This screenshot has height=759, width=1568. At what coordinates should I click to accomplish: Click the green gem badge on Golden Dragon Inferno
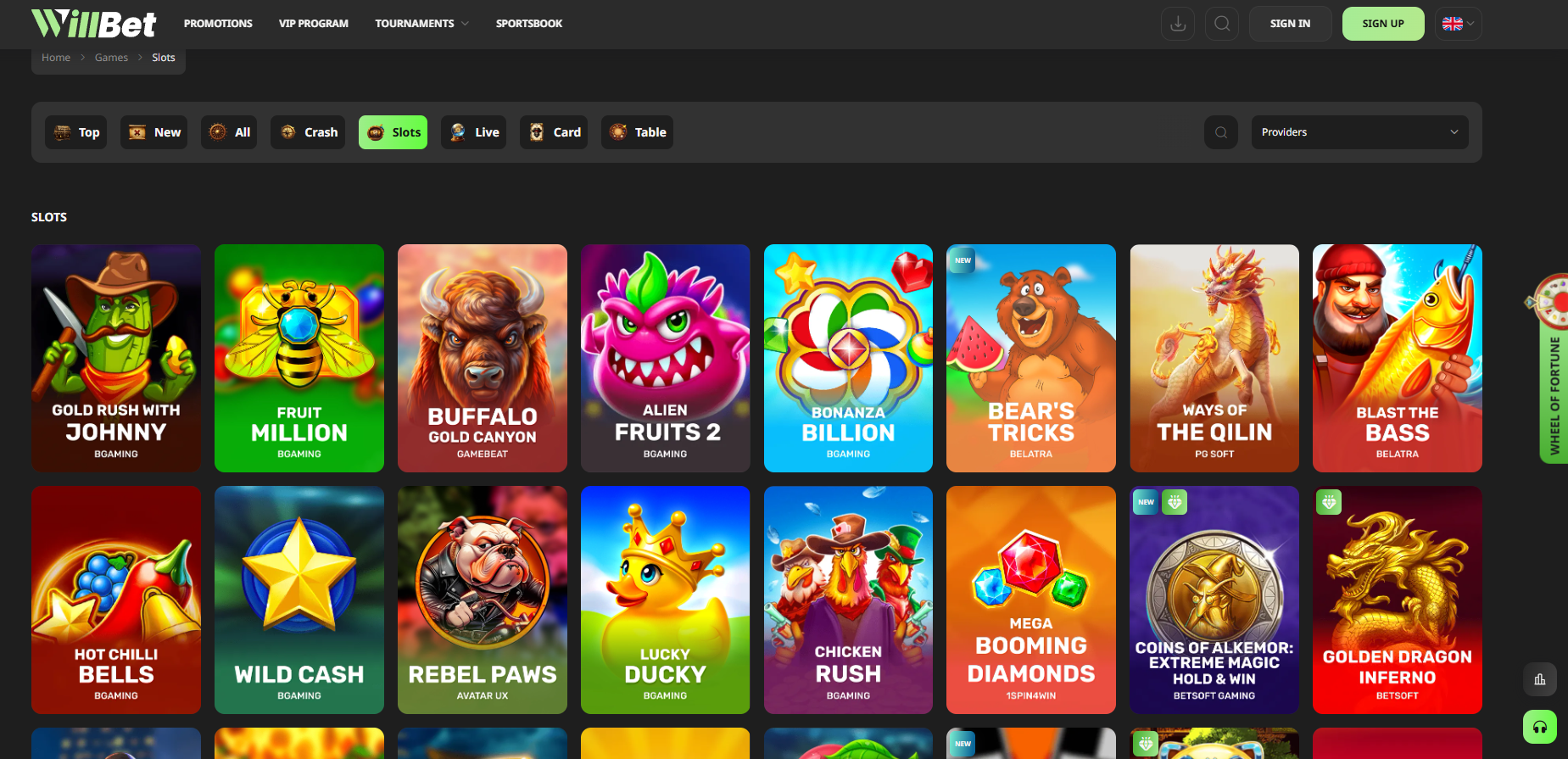(x=1329, y=502)
